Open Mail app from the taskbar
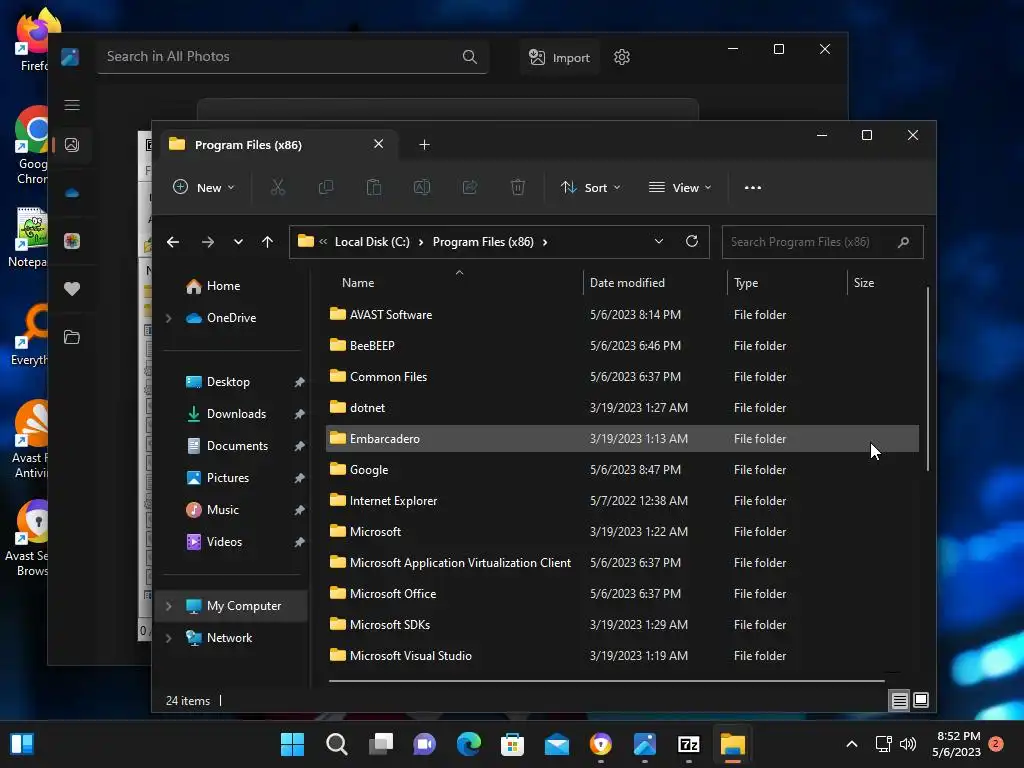The image size is (1024, 768). tap(556, 744)
